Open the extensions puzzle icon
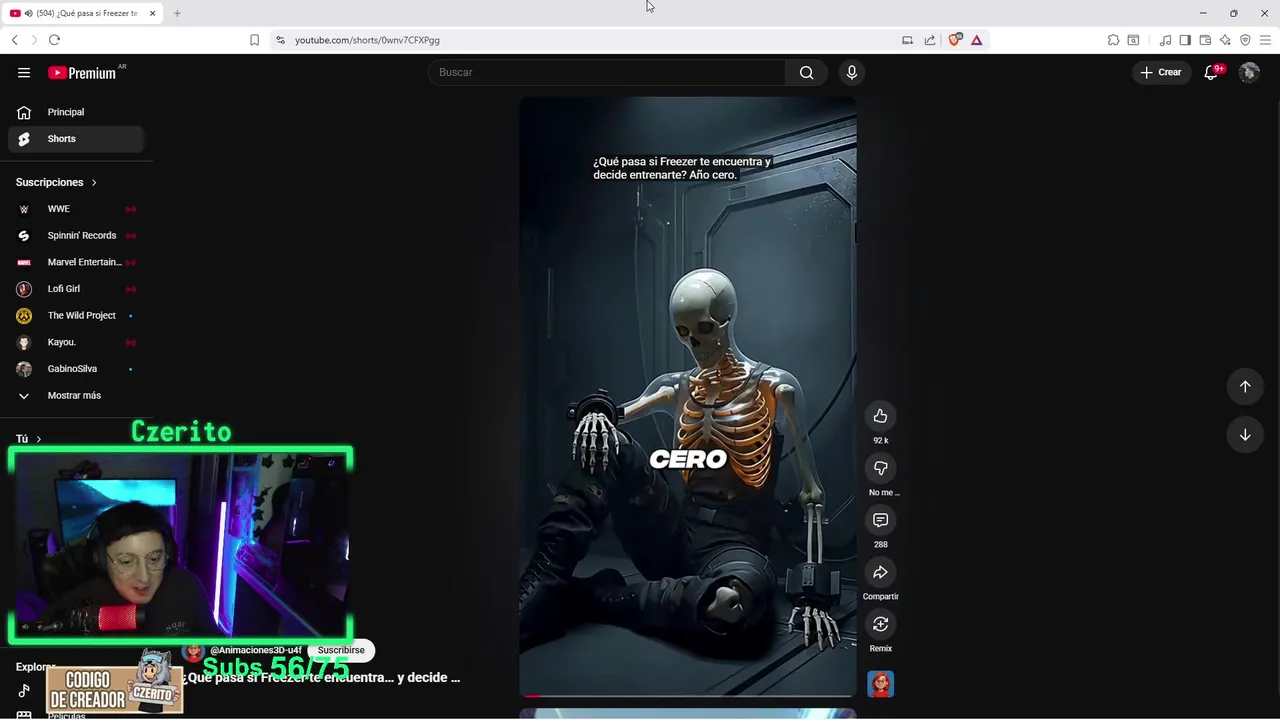Image resolution: width=1280 pixels, height=720 pixels. tap(1113, 40)
